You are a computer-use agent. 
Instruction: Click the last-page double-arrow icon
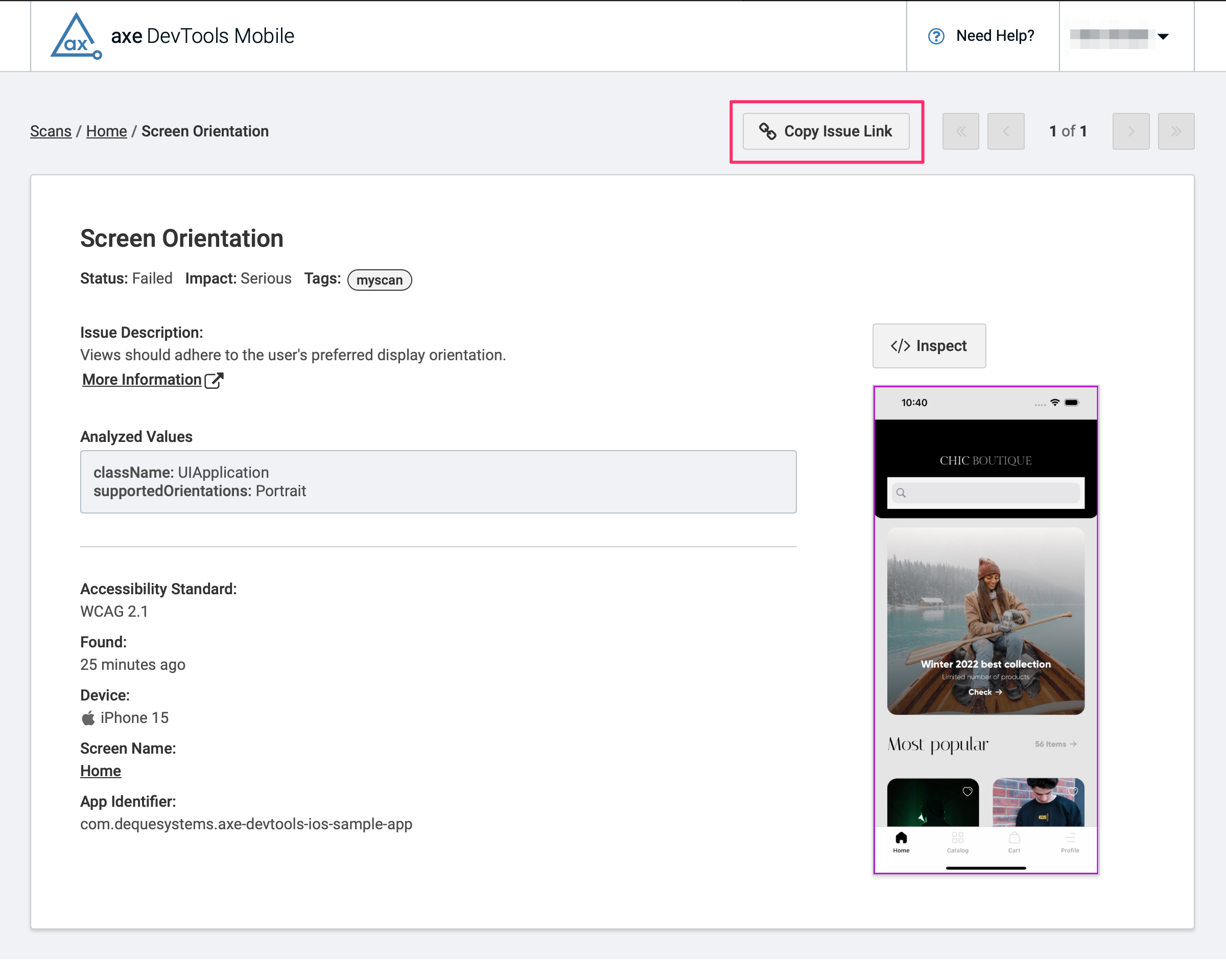tap(1176, 131)
